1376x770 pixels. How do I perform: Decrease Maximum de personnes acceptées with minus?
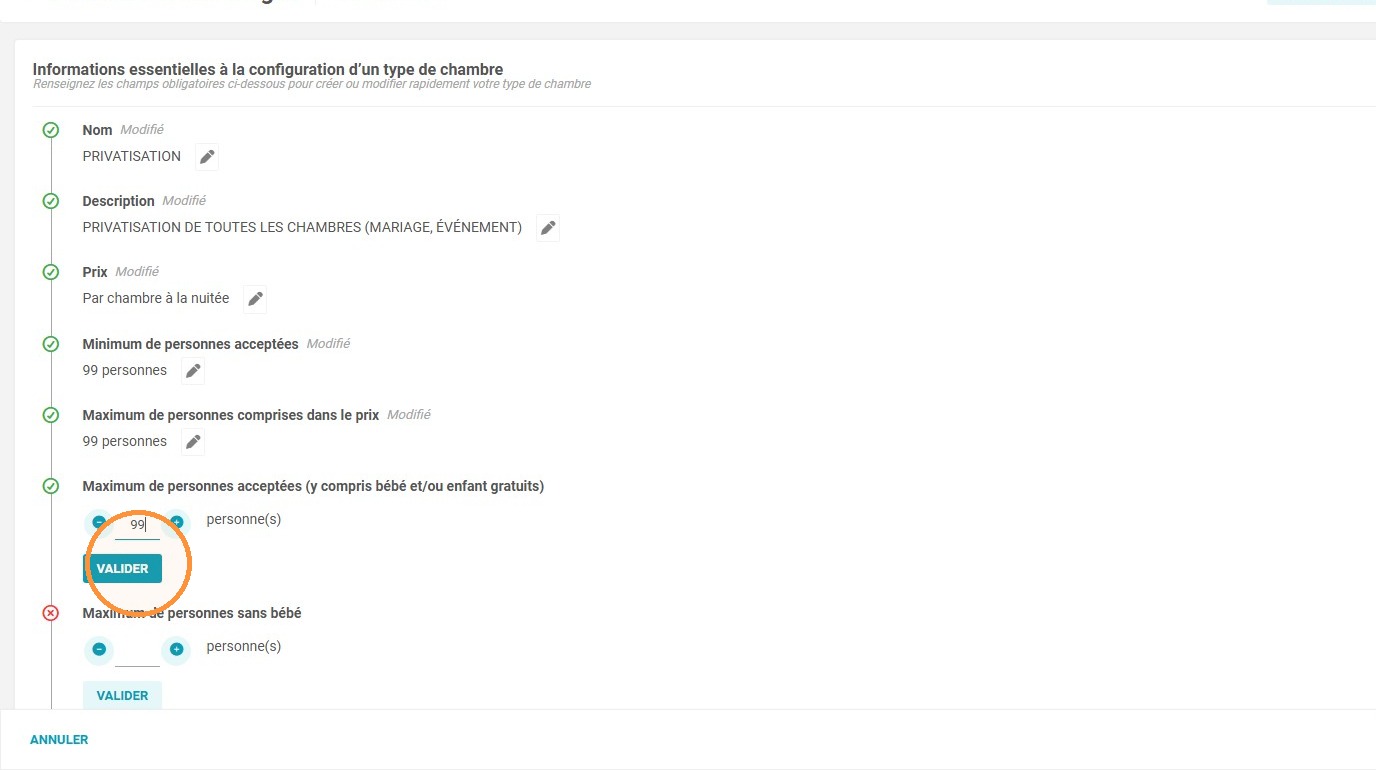99,522
